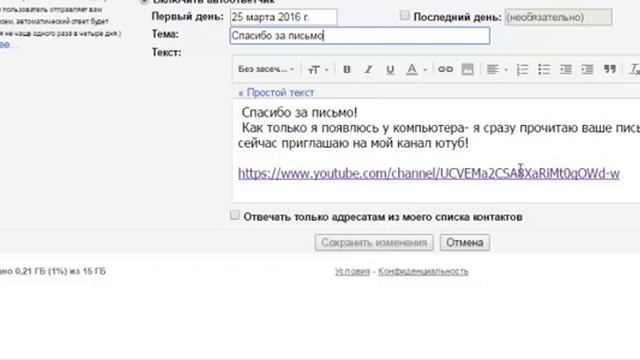
Task: Open the Конфиденциальность link
Action: [x=423, y=271]
